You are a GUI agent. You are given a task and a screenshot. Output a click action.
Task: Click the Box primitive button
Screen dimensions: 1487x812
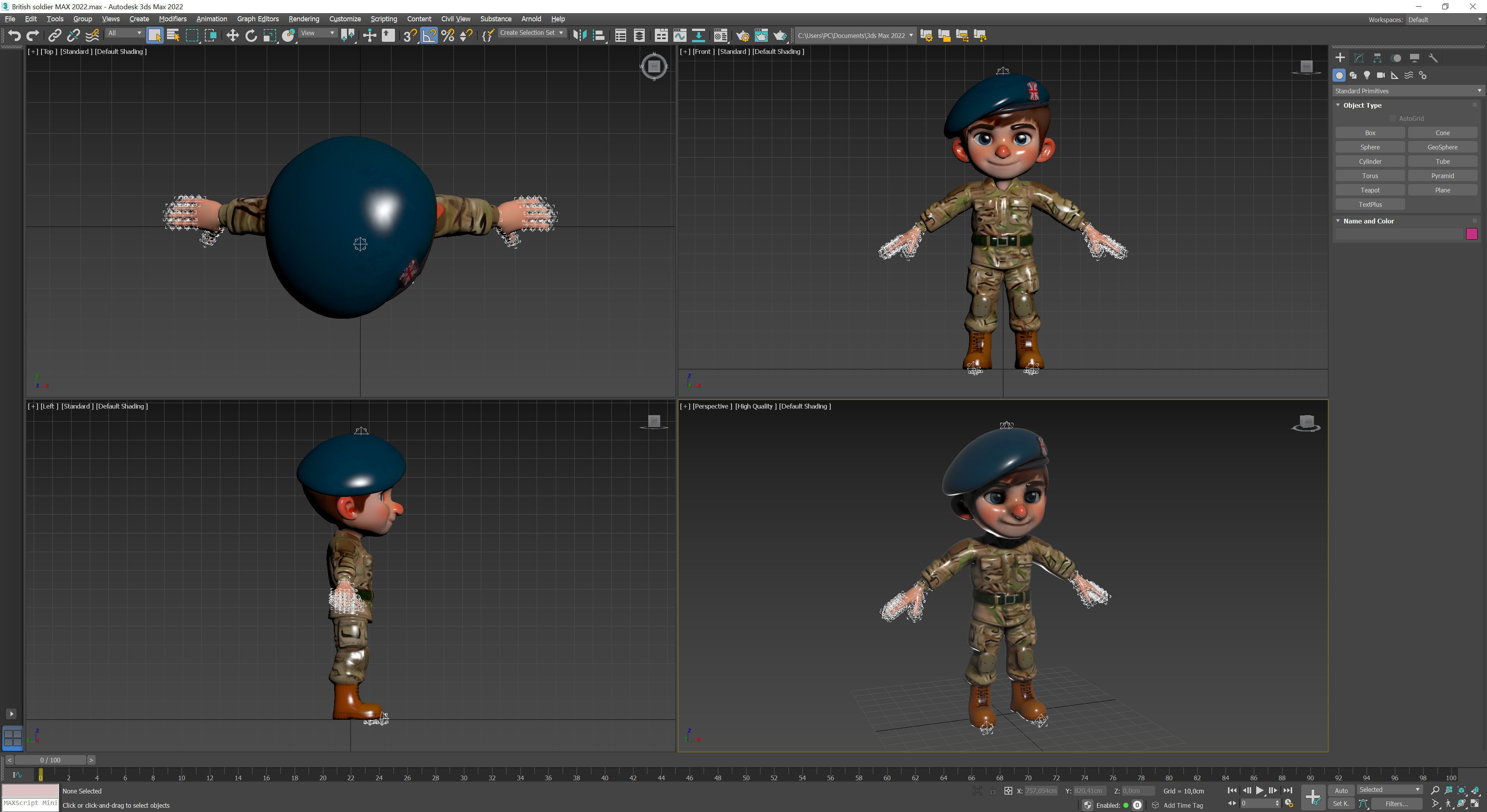(1370, 133)
